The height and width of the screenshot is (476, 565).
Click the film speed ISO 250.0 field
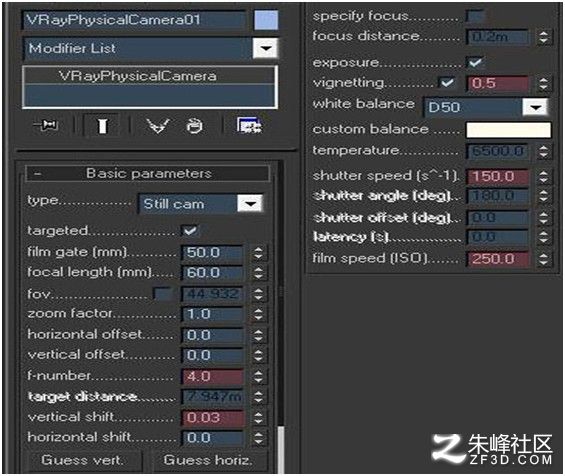(498, 259)
